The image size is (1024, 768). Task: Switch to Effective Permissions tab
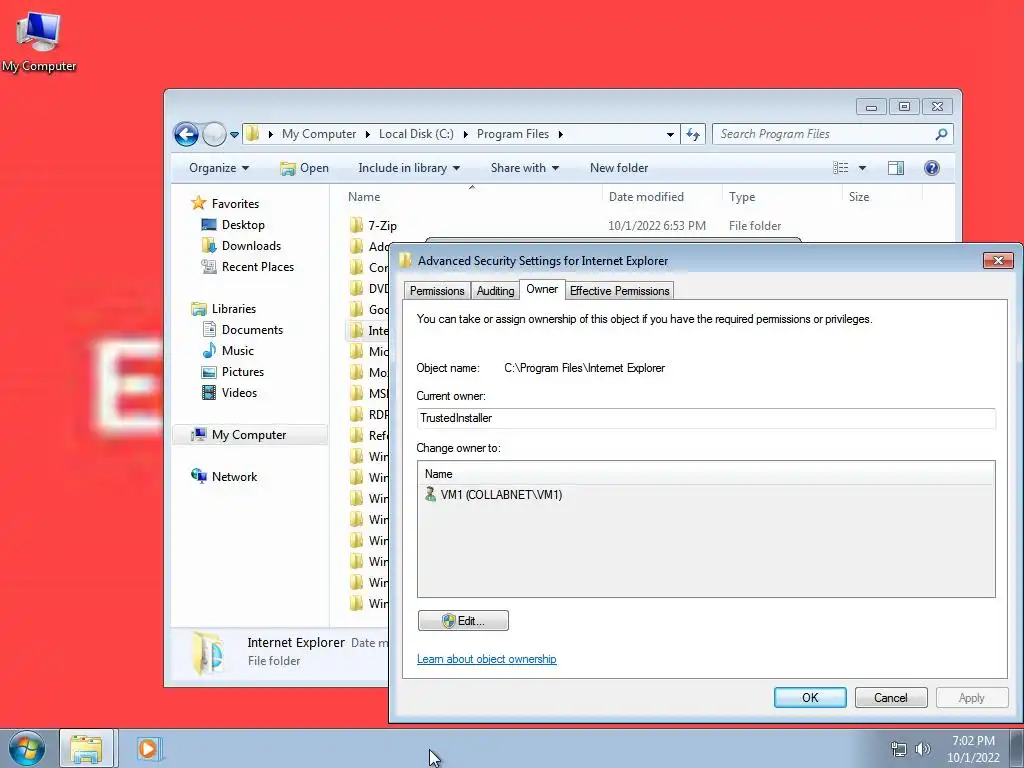[619, 291]
